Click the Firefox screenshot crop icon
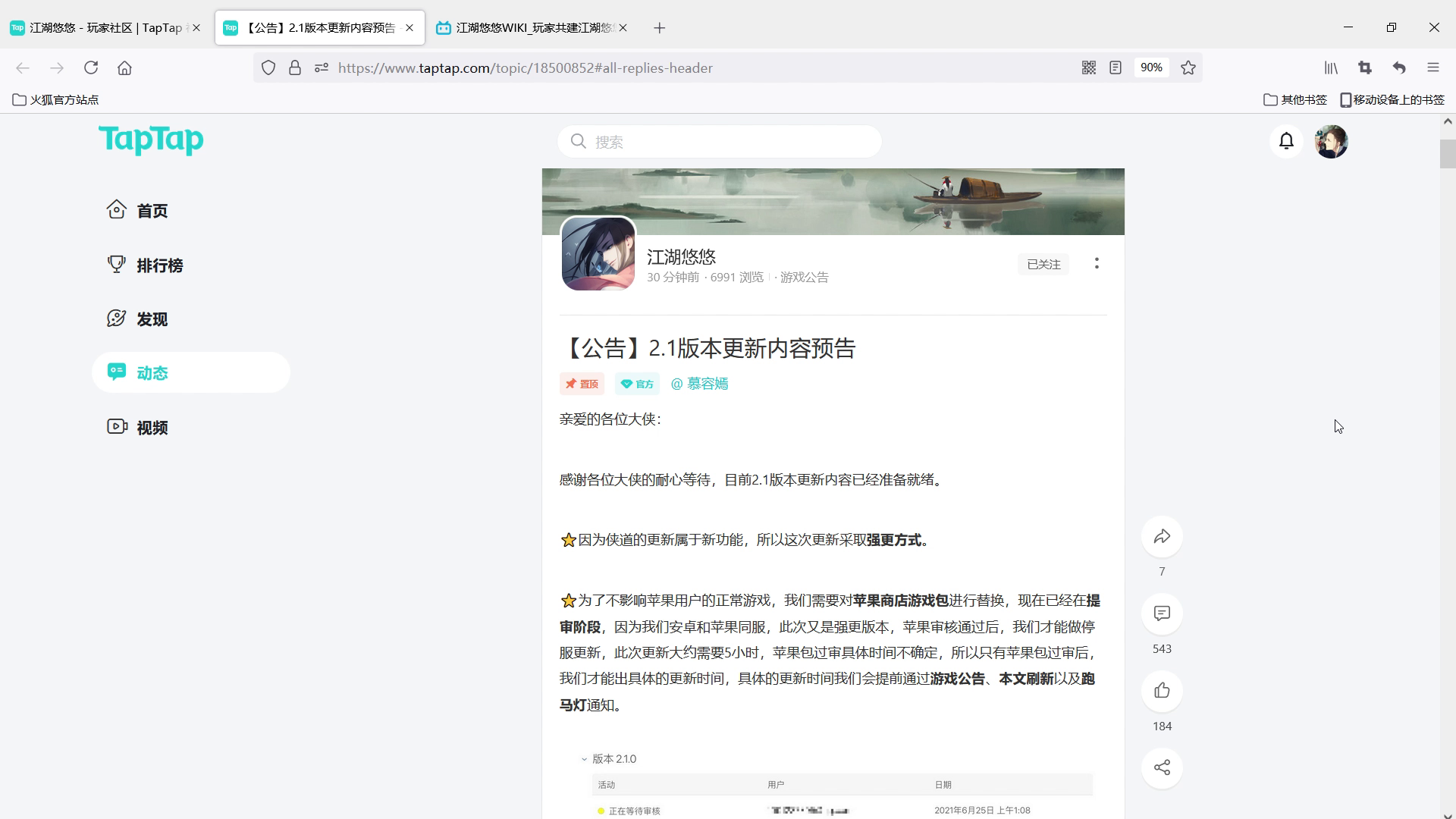Screen dimensions: 1456x819 point(1365,68)
